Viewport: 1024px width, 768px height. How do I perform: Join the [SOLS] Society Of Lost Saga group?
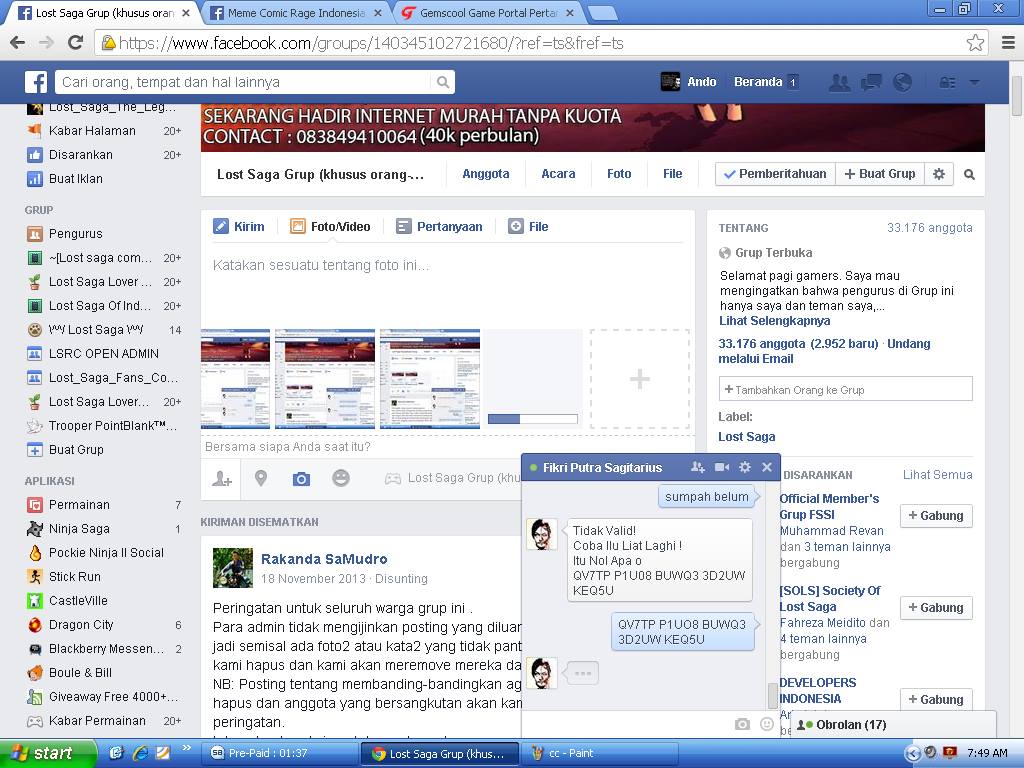936,608
